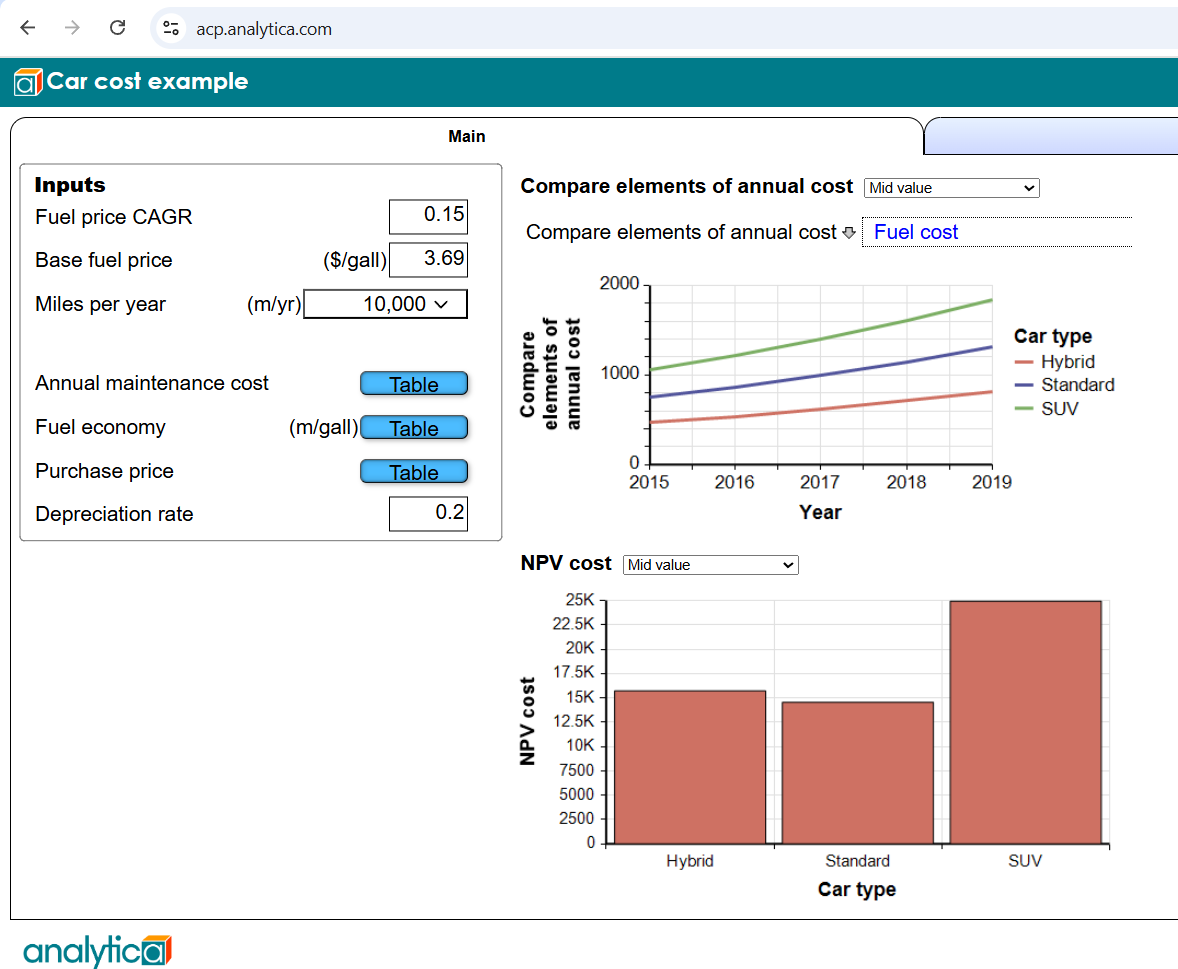Open the unlabeled tab beside Main
The height and width of the screenshot is (969, 1178).
(1052, 137)
